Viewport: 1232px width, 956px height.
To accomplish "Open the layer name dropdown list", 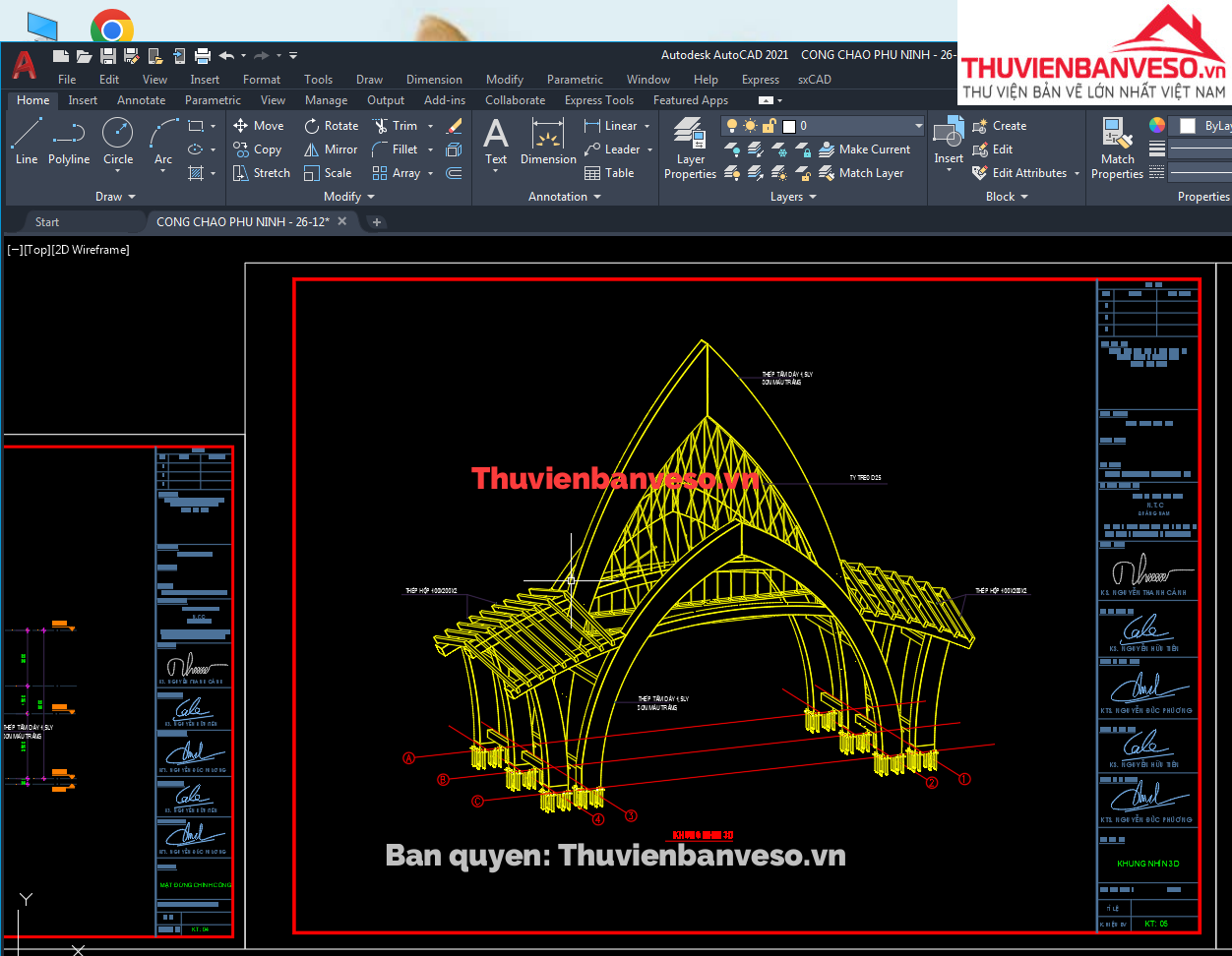I will tap(918, 126).
